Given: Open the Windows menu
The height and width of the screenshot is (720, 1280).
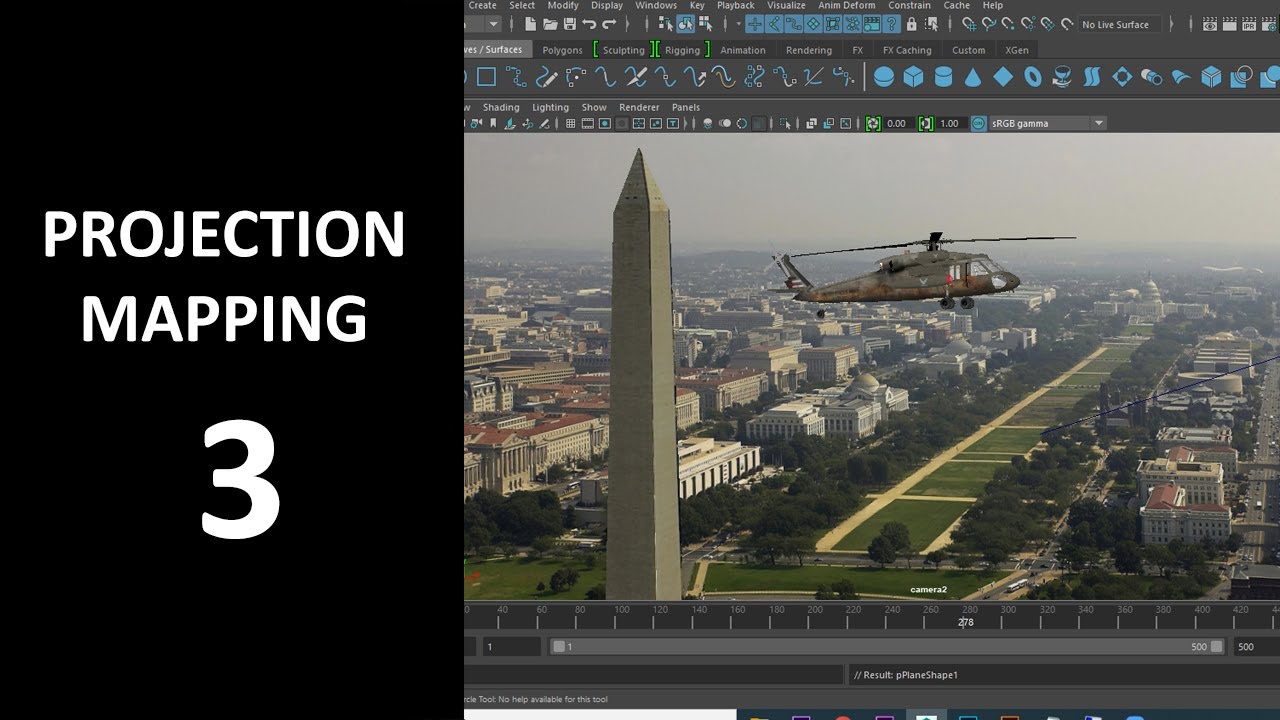Looking at the screenshot, I should click(656, 5).
